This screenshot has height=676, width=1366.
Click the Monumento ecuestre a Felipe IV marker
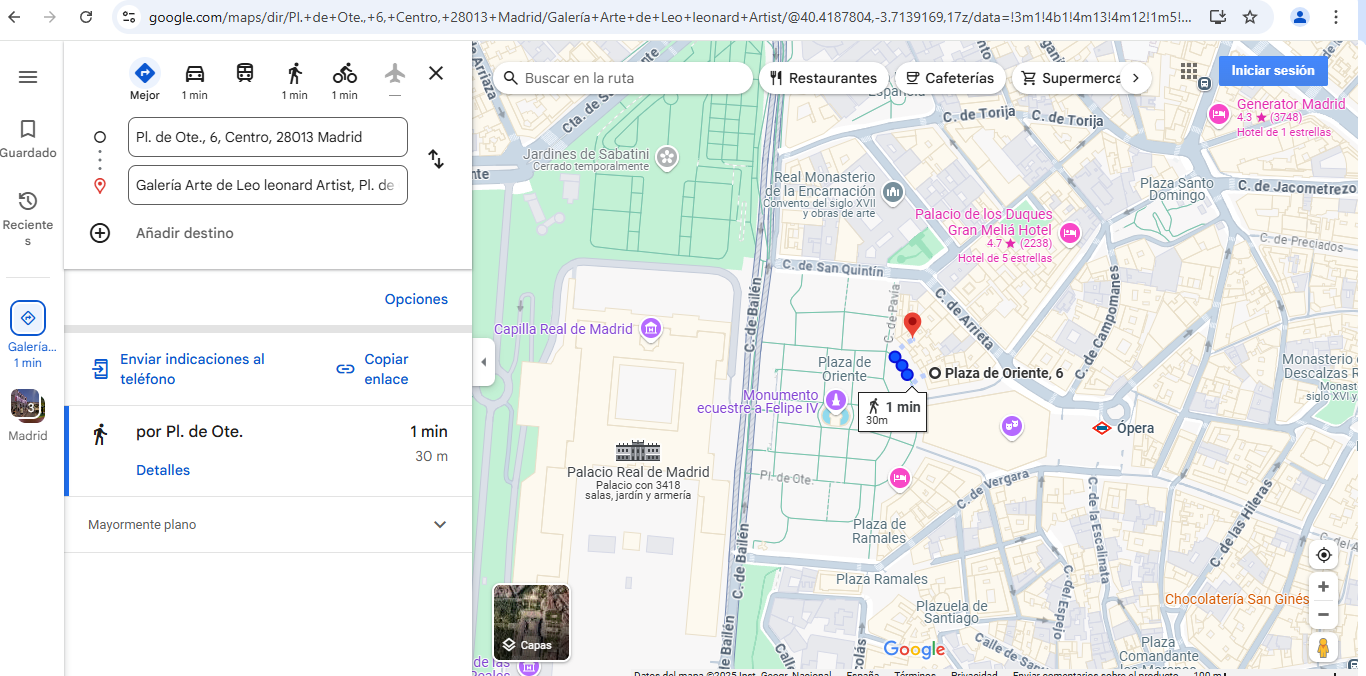(x=834, y=400)
